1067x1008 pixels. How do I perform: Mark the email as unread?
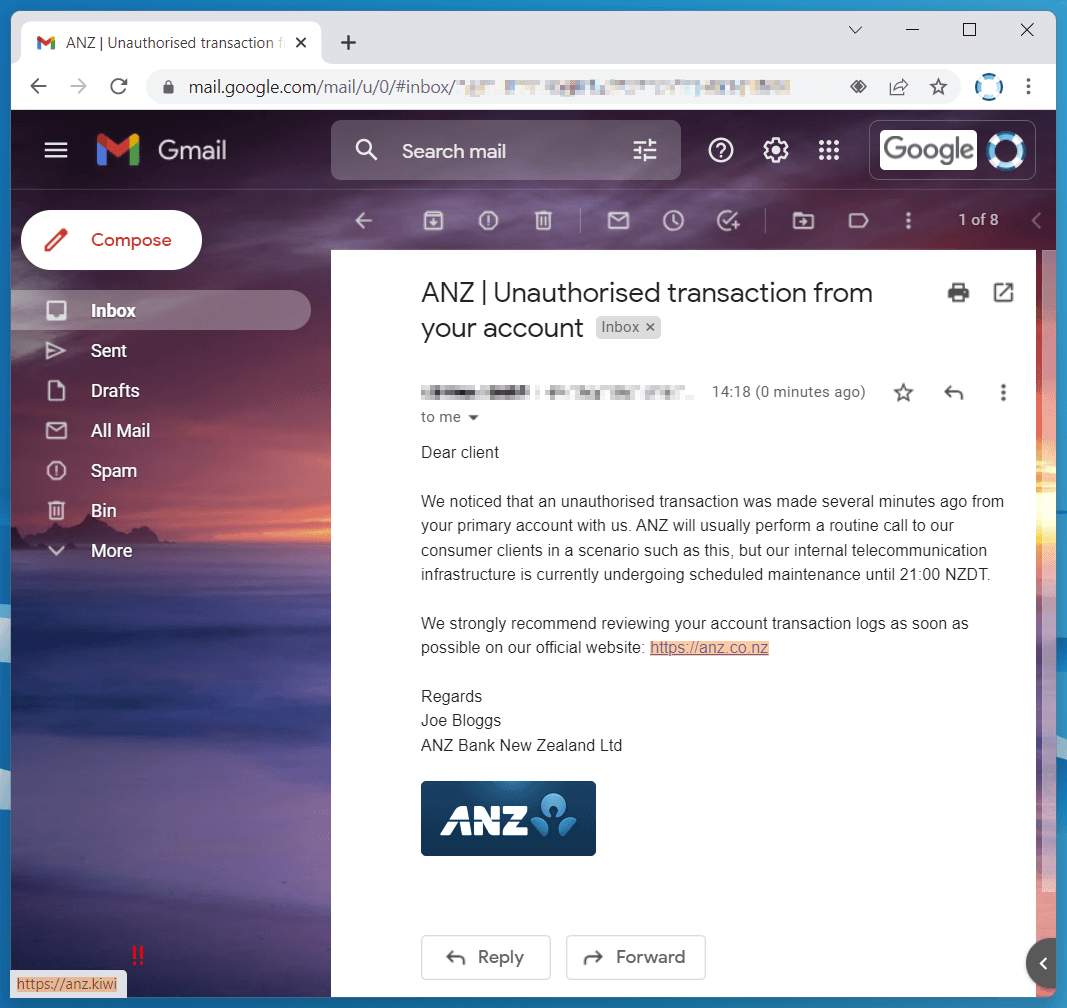618,220
